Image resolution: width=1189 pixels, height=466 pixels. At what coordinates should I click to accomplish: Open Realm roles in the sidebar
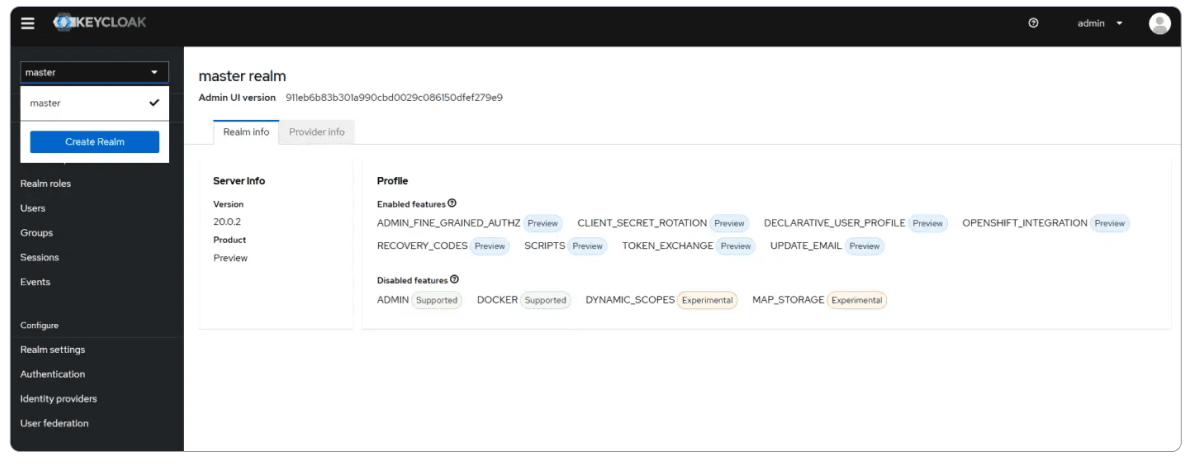click(46, 183)
